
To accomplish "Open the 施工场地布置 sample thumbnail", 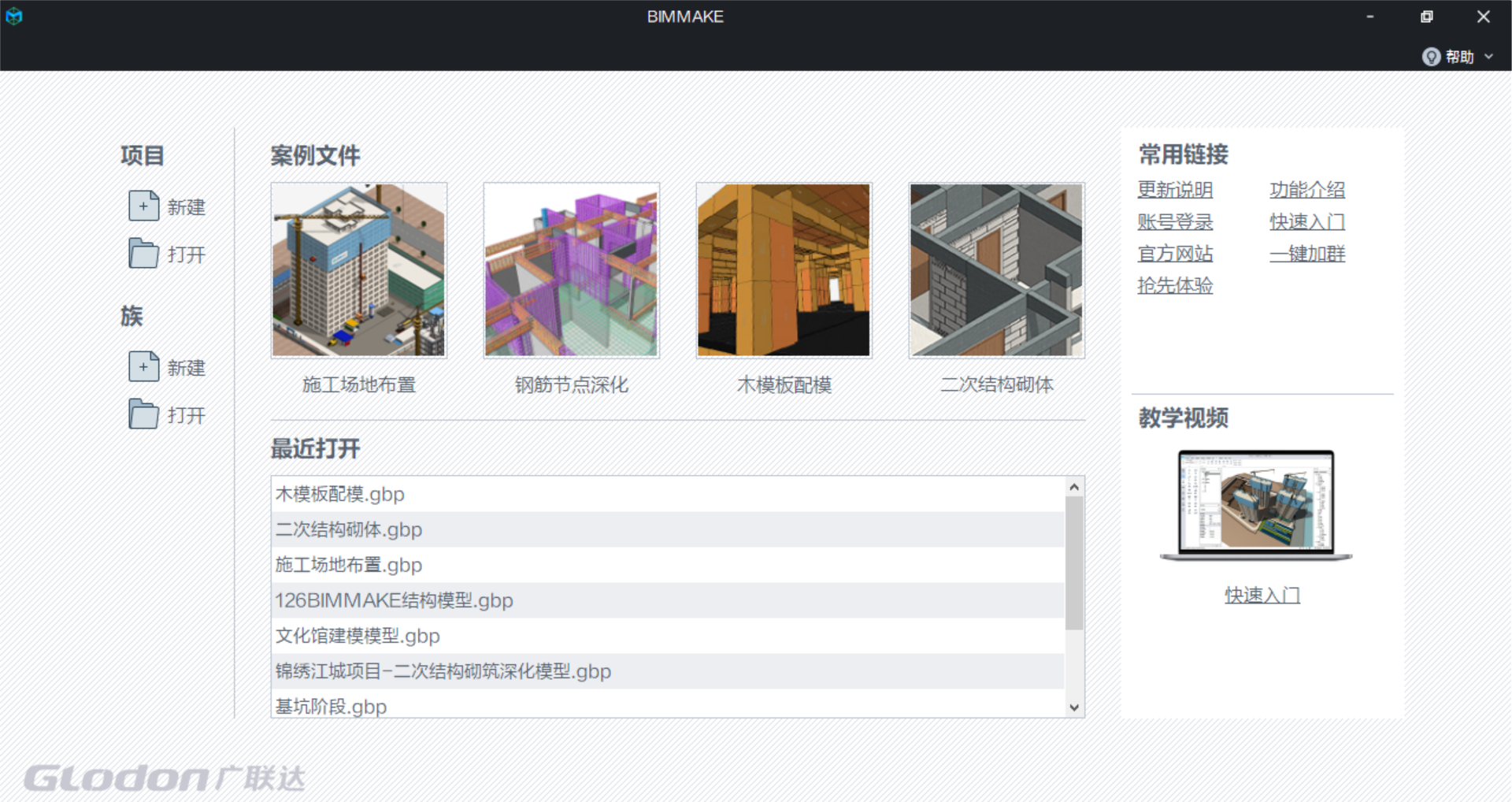I will [359, 270].
